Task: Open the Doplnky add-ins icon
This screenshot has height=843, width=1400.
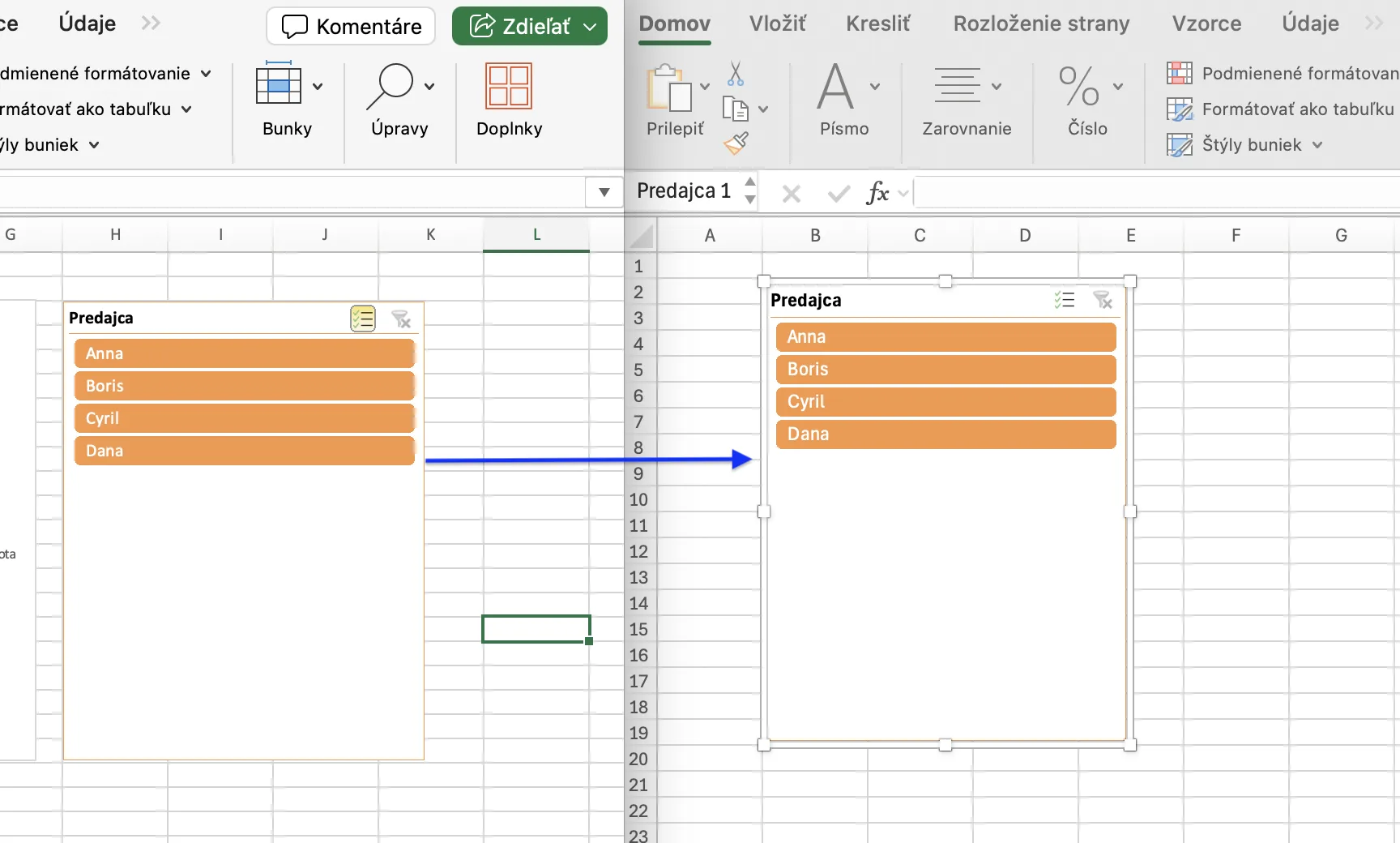Action: tap(508, 86)
